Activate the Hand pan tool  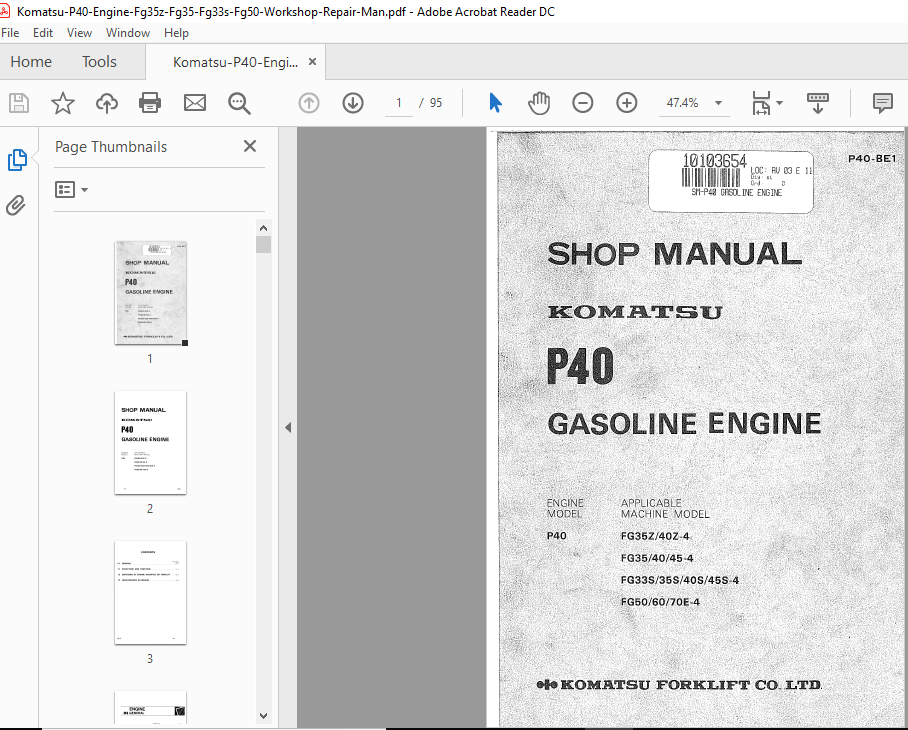539,103
